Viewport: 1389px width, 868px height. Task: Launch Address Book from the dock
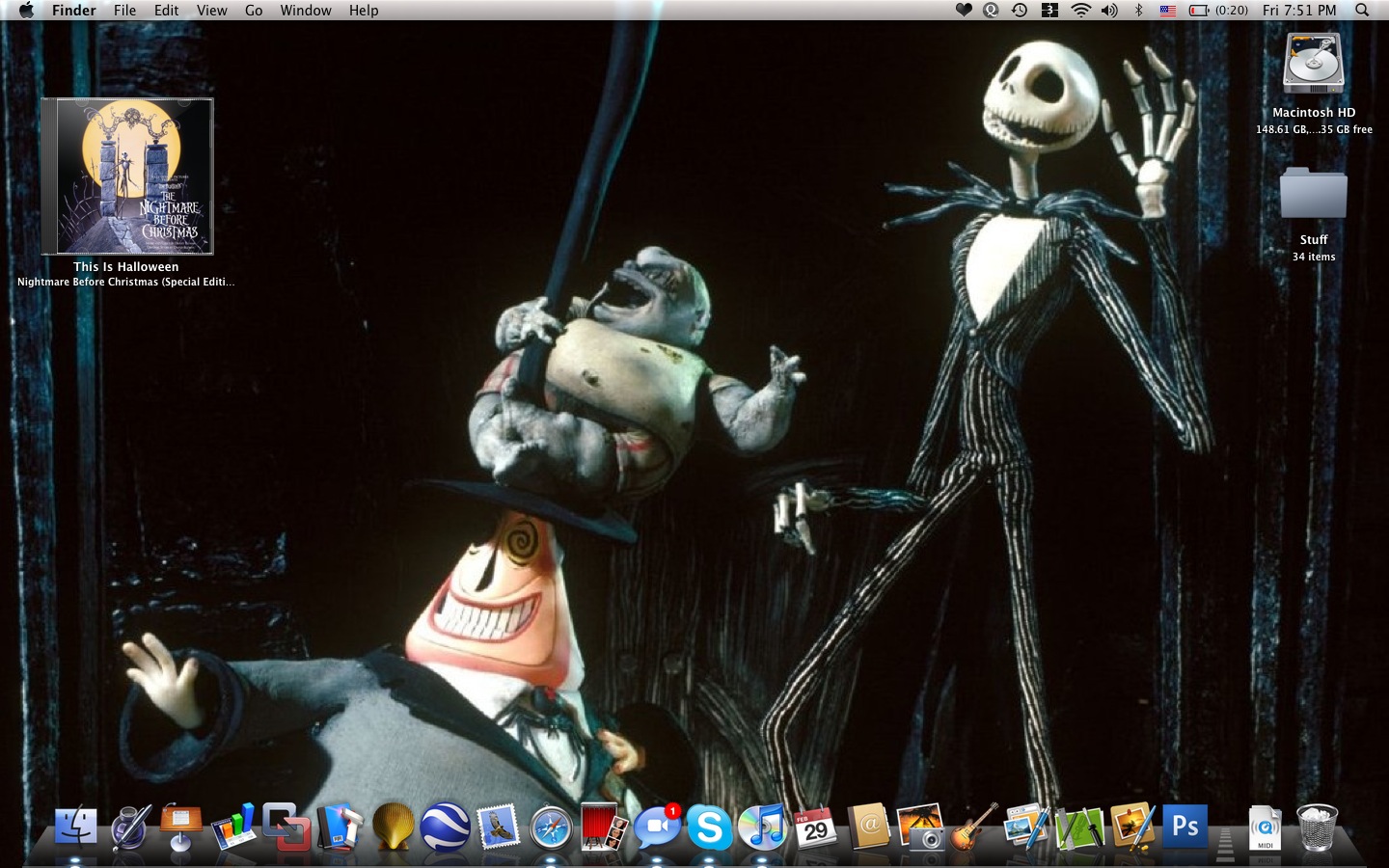pos(868,827)
